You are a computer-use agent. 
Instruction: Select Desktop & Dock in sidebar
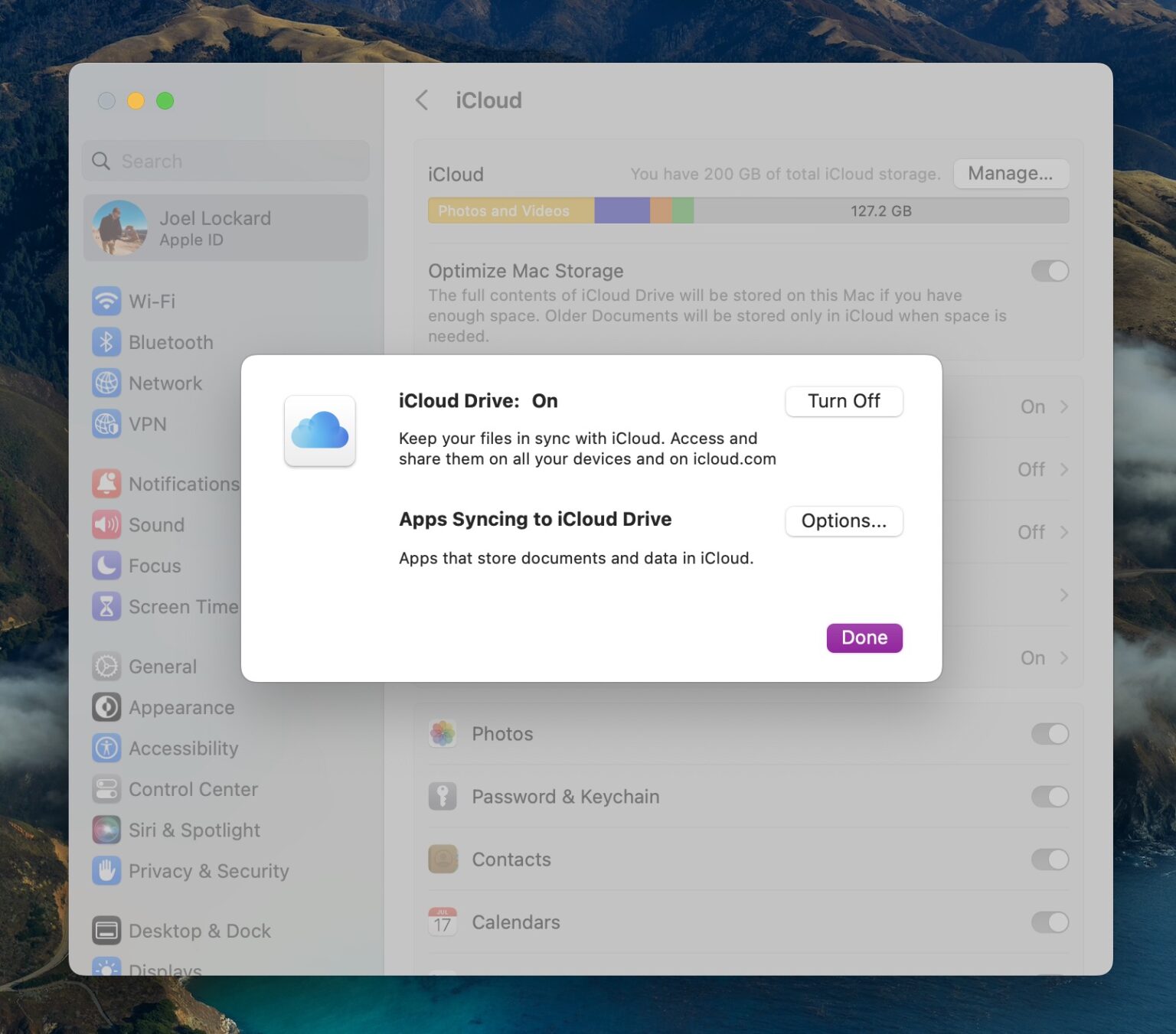199,931
